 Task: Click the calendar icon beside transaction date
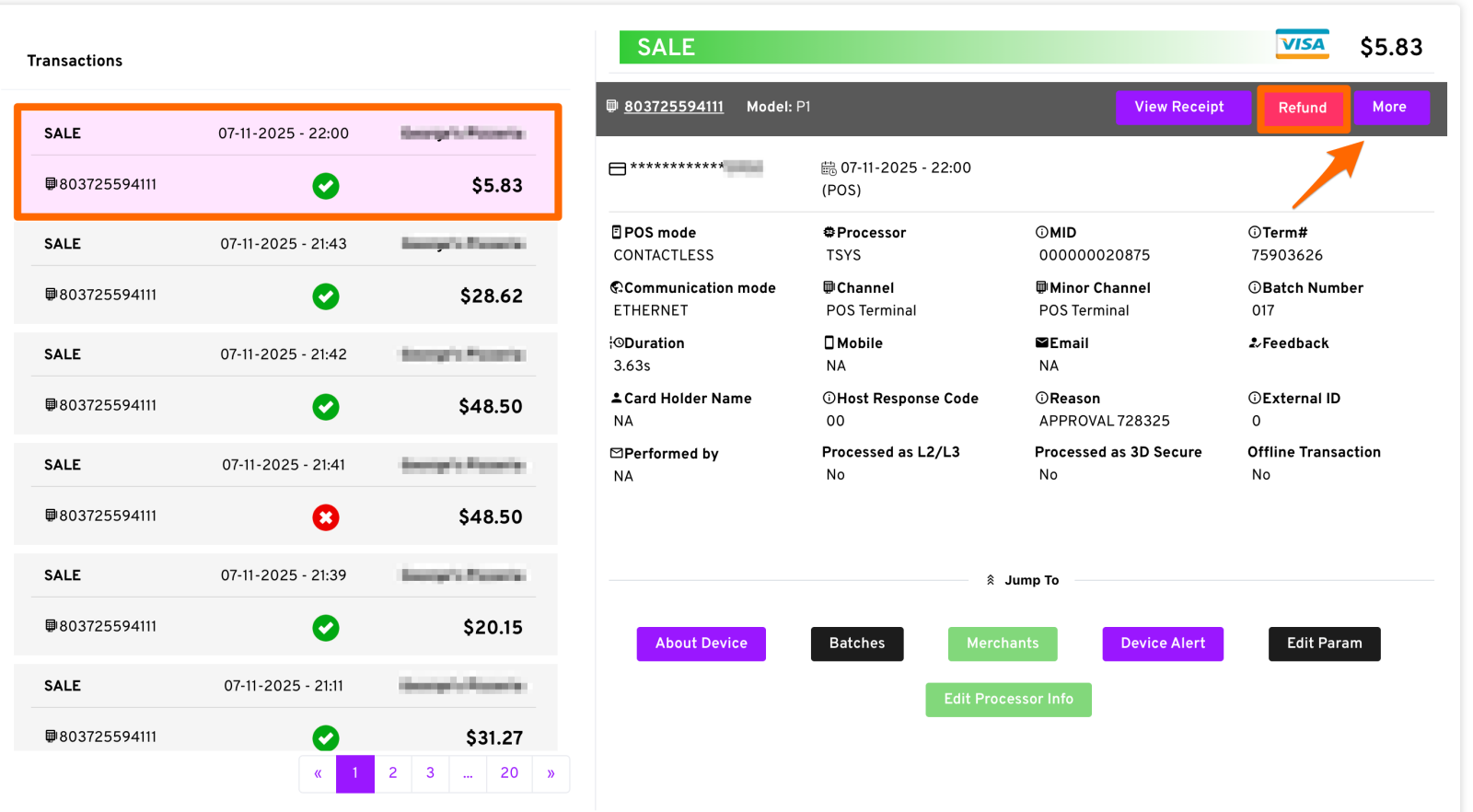coord(829,168)
